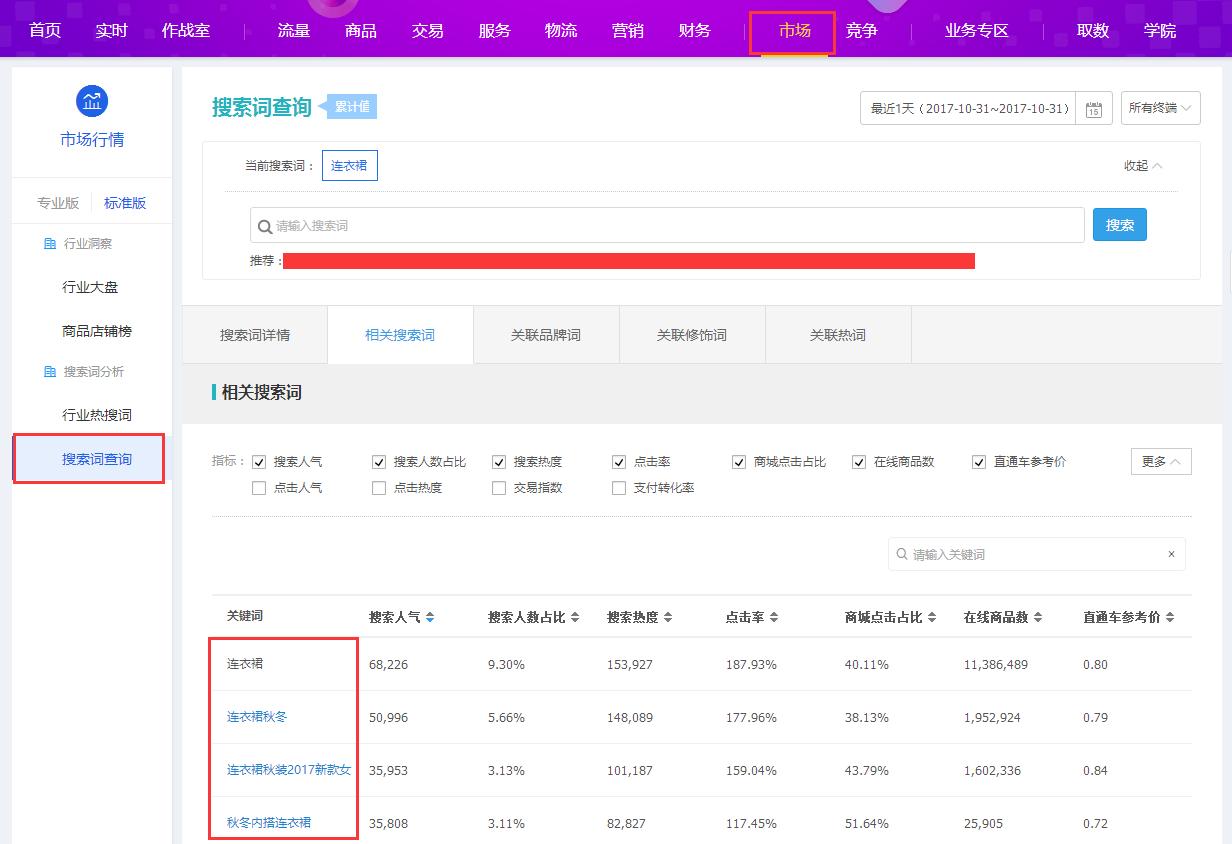Enable the 点击人气 checkbox
This screenshot has width=1232, height=844.
pos(260,489)
